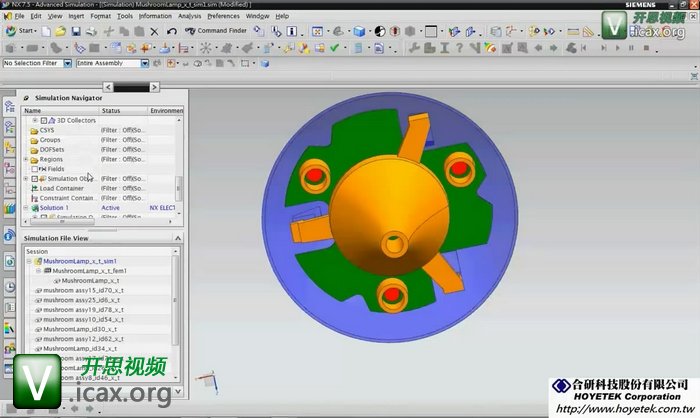Collapse the Solution 1 tree node
700x418 pixels.
click(26, 207)
